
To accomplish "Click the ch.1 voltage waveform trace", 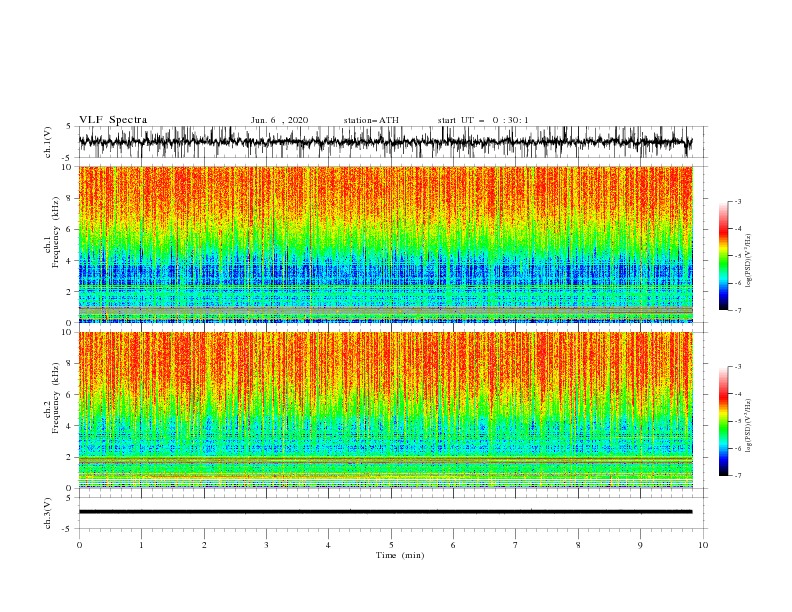I will (385, 142).
